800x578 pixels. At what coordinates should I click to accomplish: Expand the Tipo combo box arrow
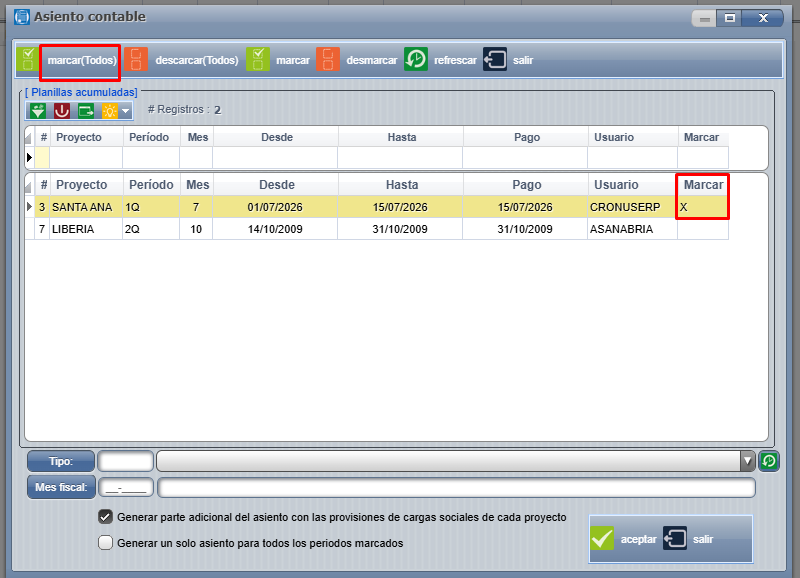[x=747, y=461]
